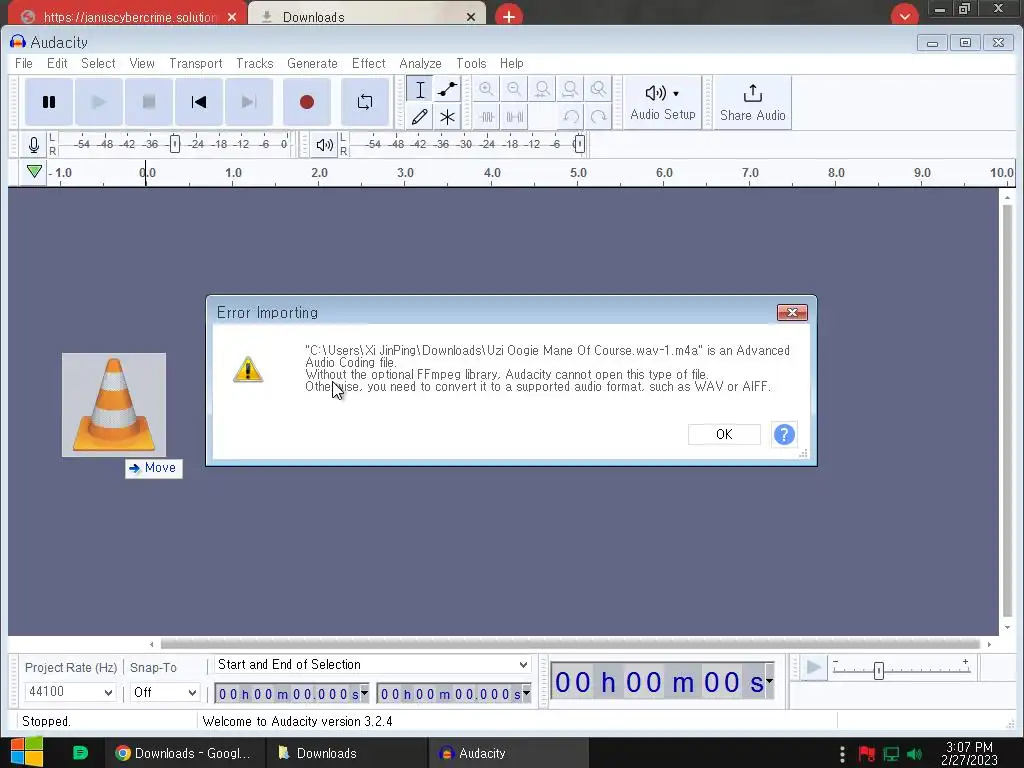Click the green timeline options triangle

click(34, 172)
